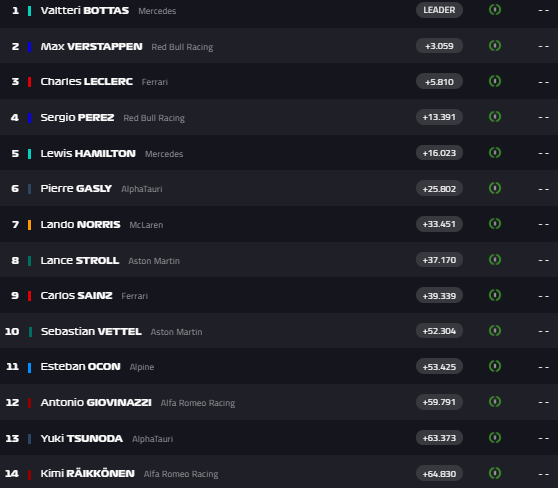Image resolution: width=558 pixels, height=488 pixels.
Task: Click the LEADER badge for Bottas
Action: point(439,10)
